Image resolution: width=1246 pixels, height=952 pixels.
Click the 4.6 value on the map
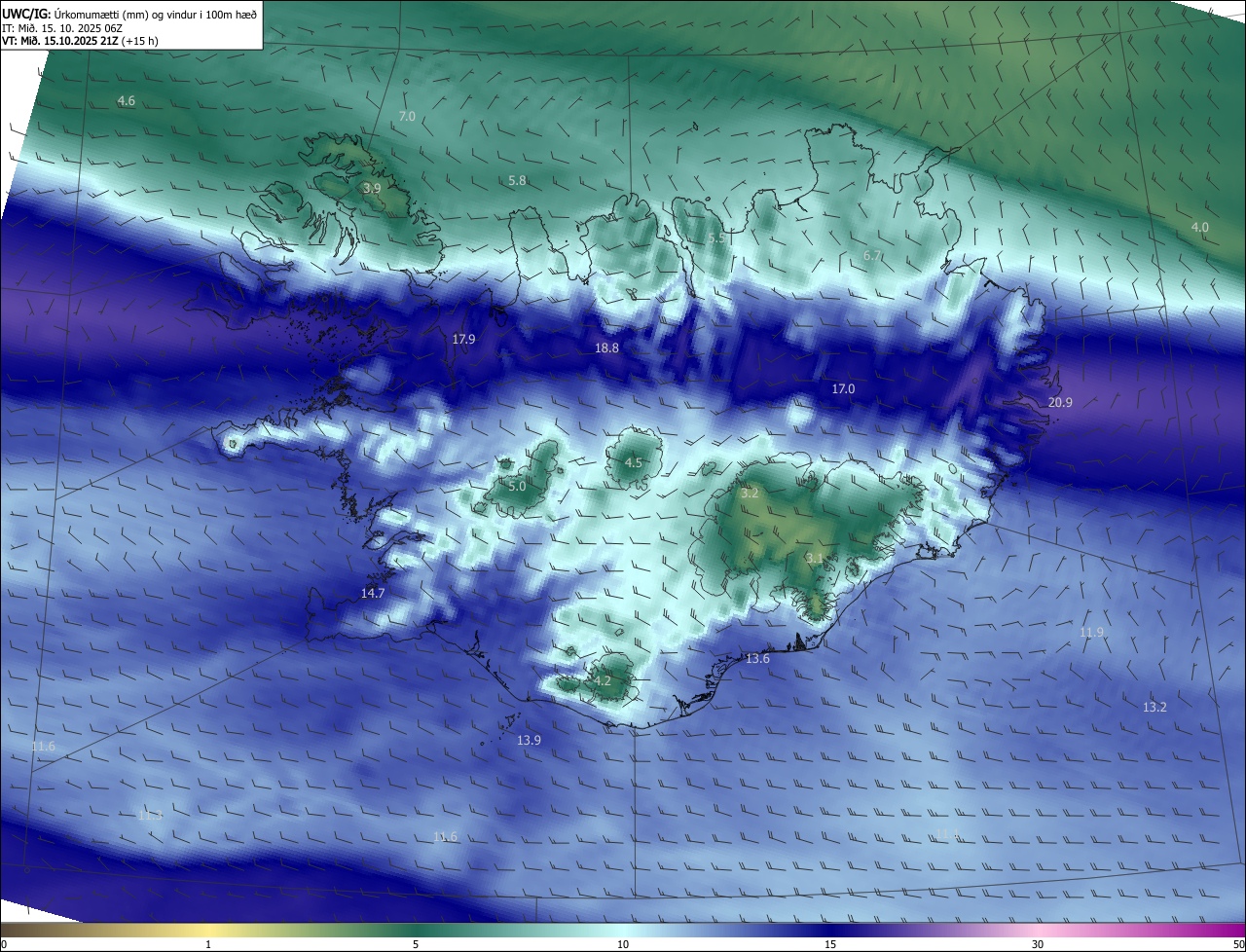(x=126, y=101)
